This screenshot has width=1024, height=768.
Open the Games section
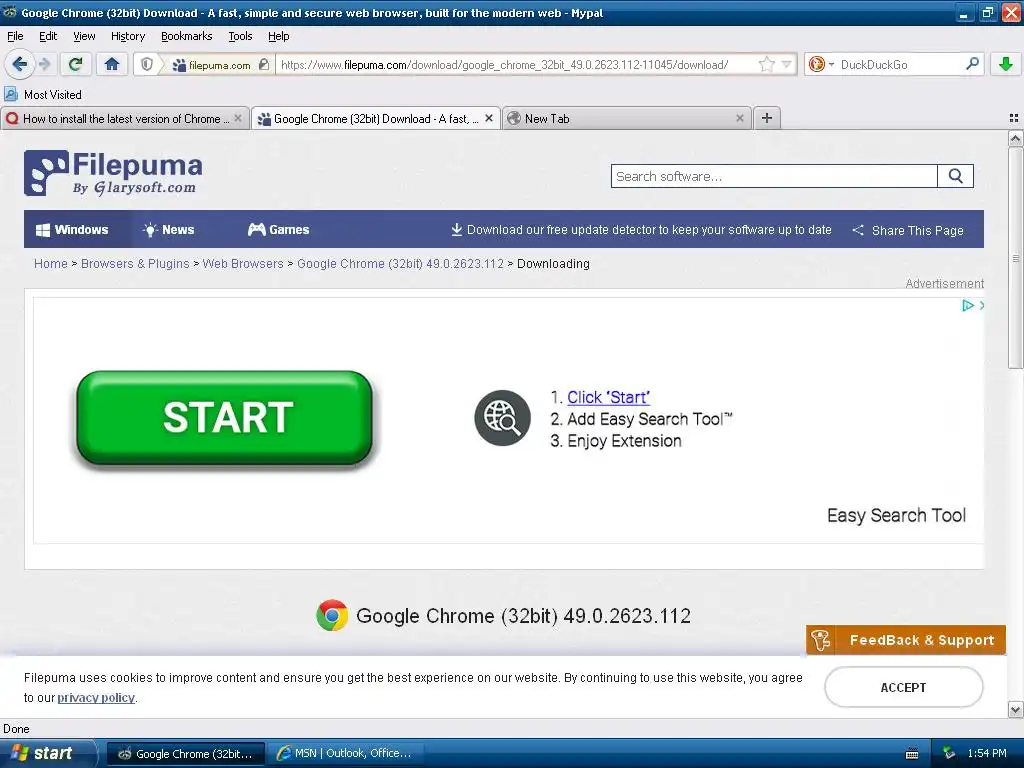coord(278,229)
